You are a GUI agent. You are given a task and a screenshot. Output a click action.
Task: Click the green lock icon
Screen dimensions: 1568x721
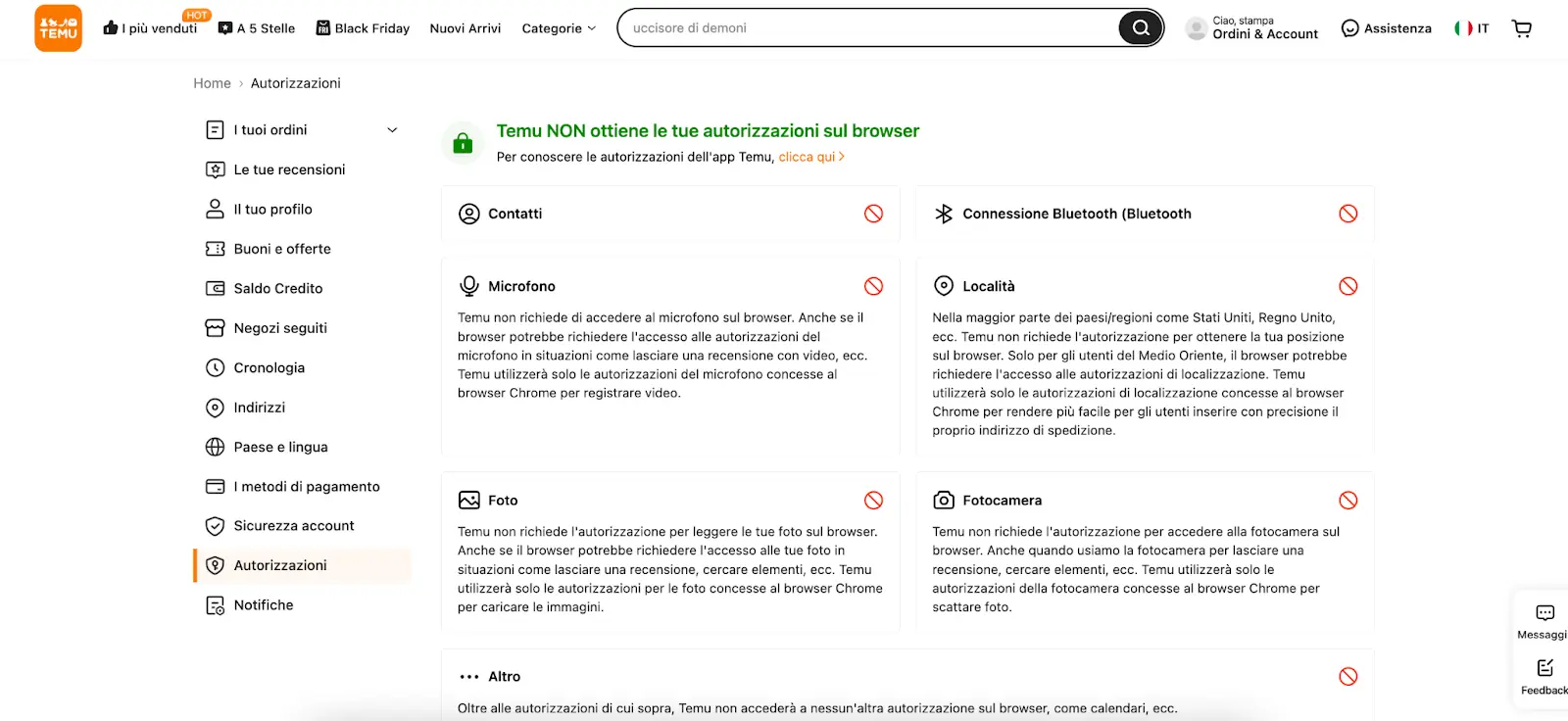coord(463,143)
